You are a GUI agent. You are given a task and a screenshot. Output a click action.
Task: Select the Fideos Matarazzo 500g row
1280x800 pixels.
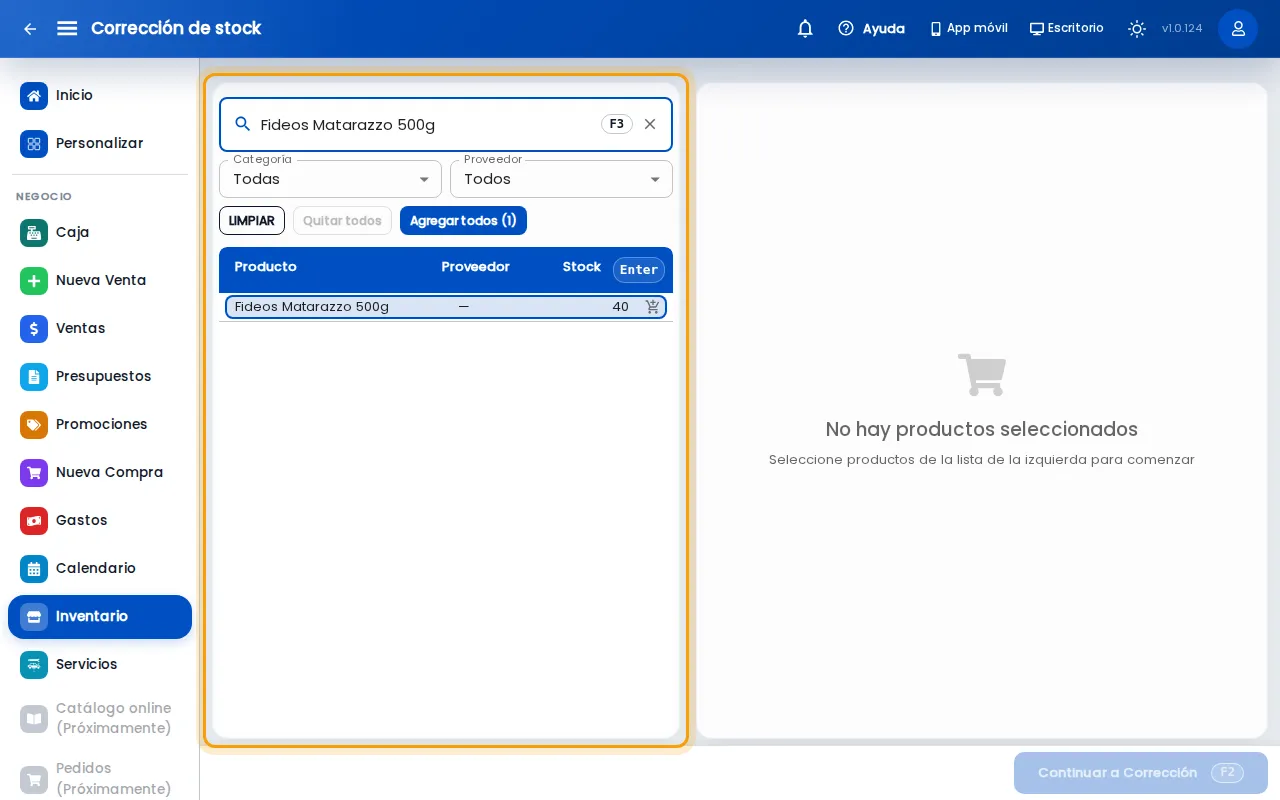click(446, 307)
